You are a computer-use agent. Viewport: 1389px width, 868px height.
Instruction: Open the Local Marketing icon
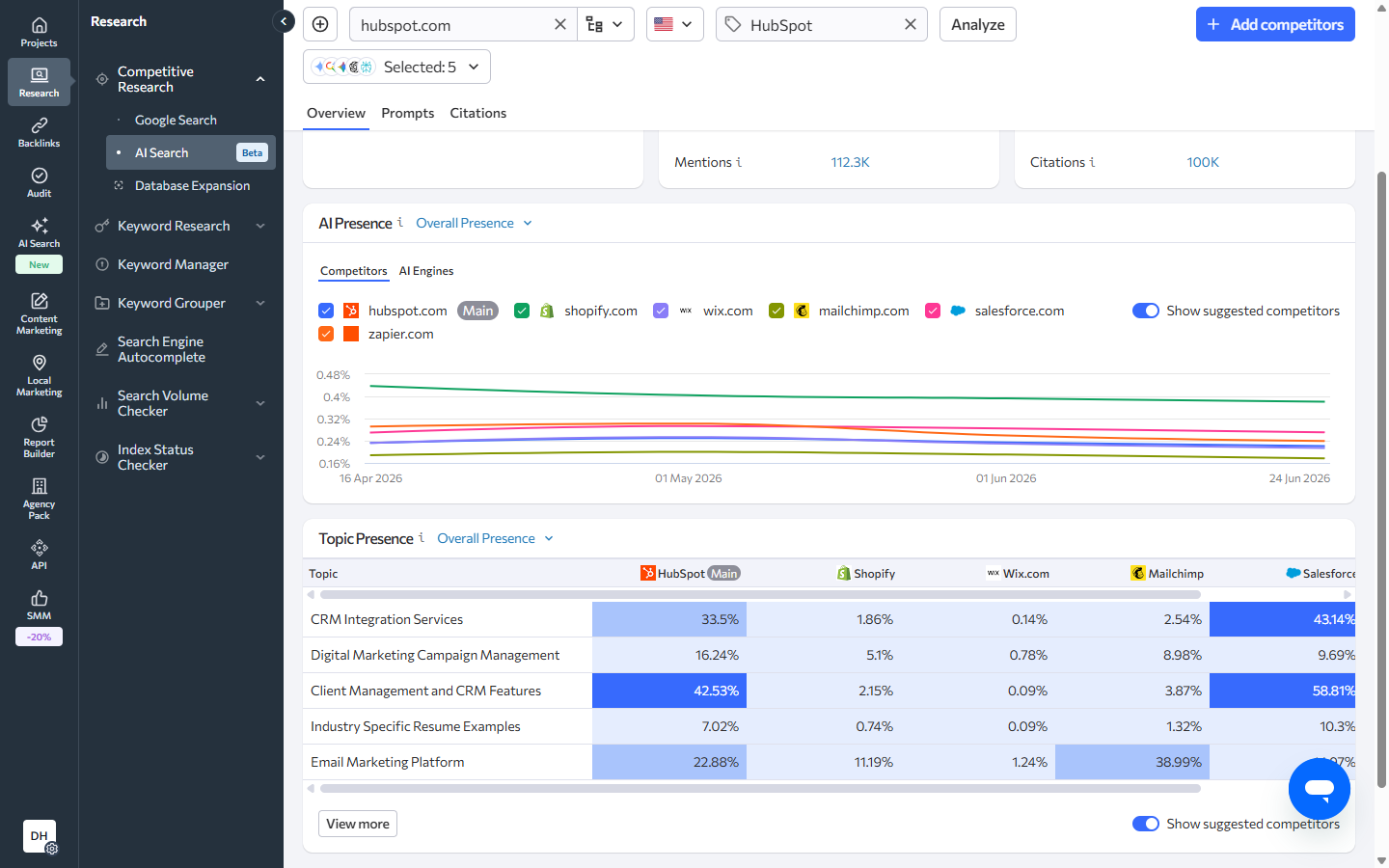point(39,374)
